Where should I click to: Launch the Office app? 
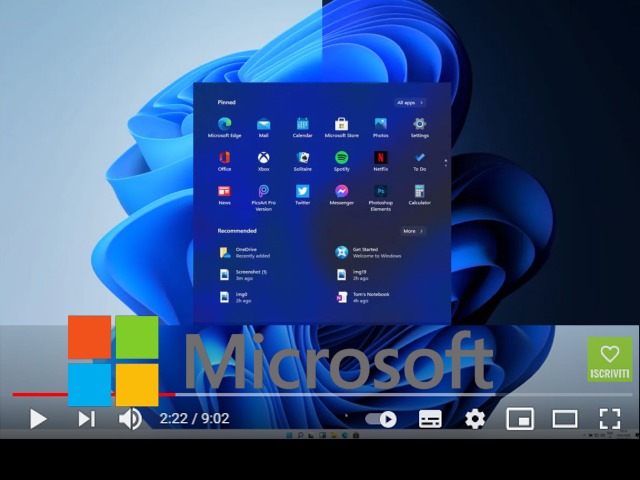click(224, 161)
